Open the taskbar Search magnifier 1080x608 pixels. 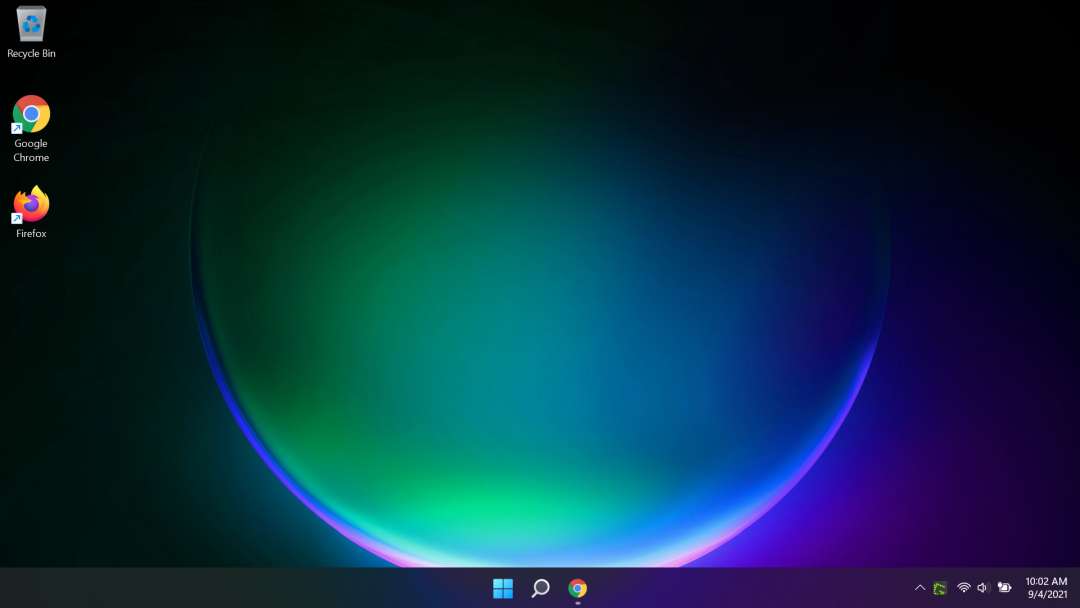pos(540,588)
